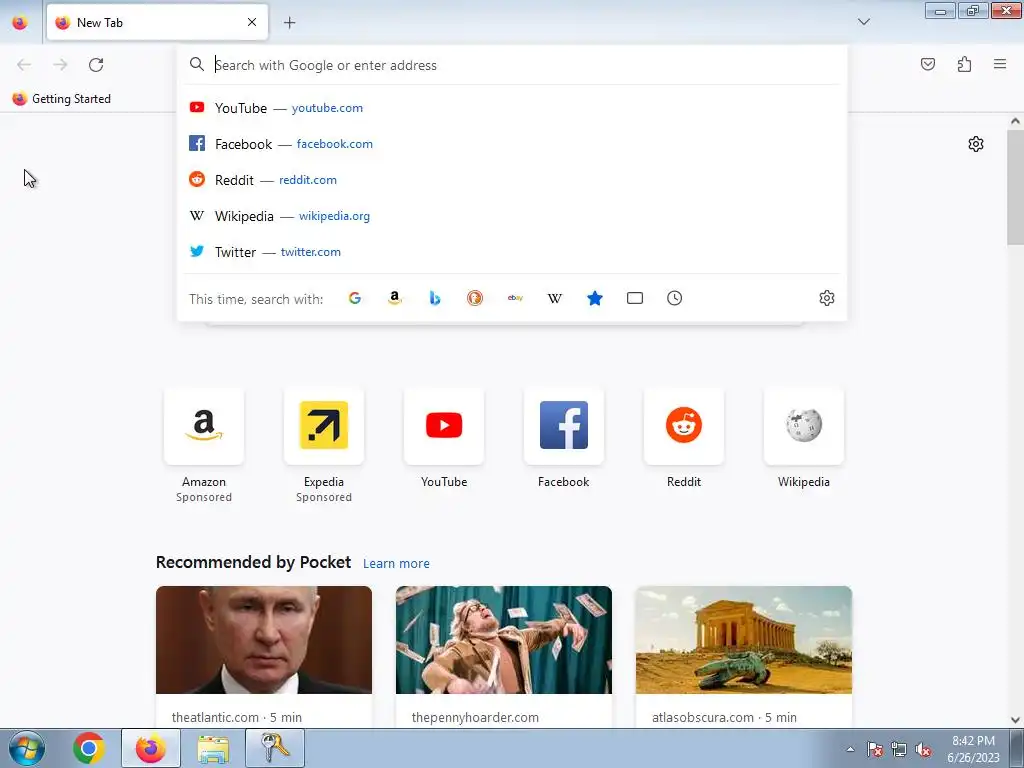The height and width of the screenshot is (768, 1024).
Task: Open theatlantic.com Pocket story
Action: tap(264, 656)
